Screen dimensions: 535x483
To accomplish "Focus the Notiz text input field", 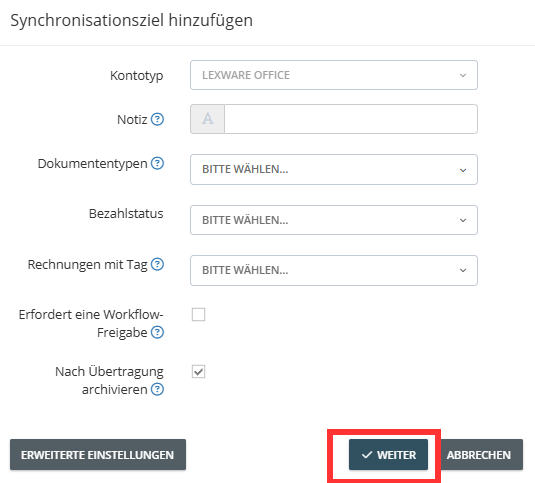I will click(351, 119).
